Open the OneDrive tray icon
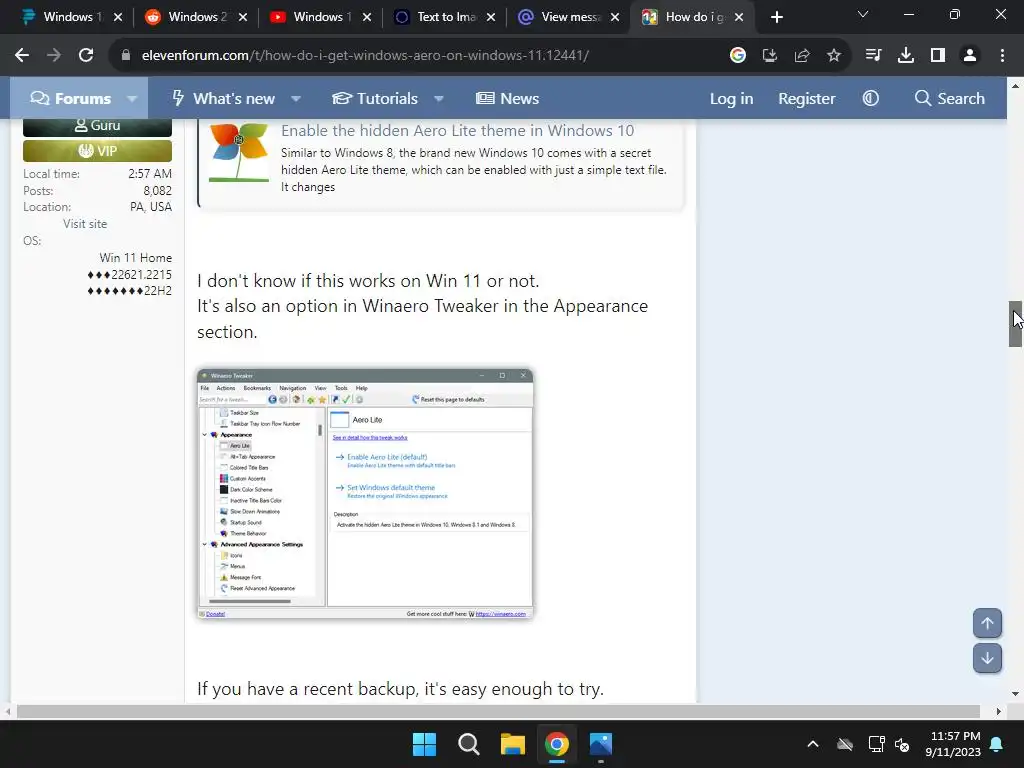 [x=845, y=744]
